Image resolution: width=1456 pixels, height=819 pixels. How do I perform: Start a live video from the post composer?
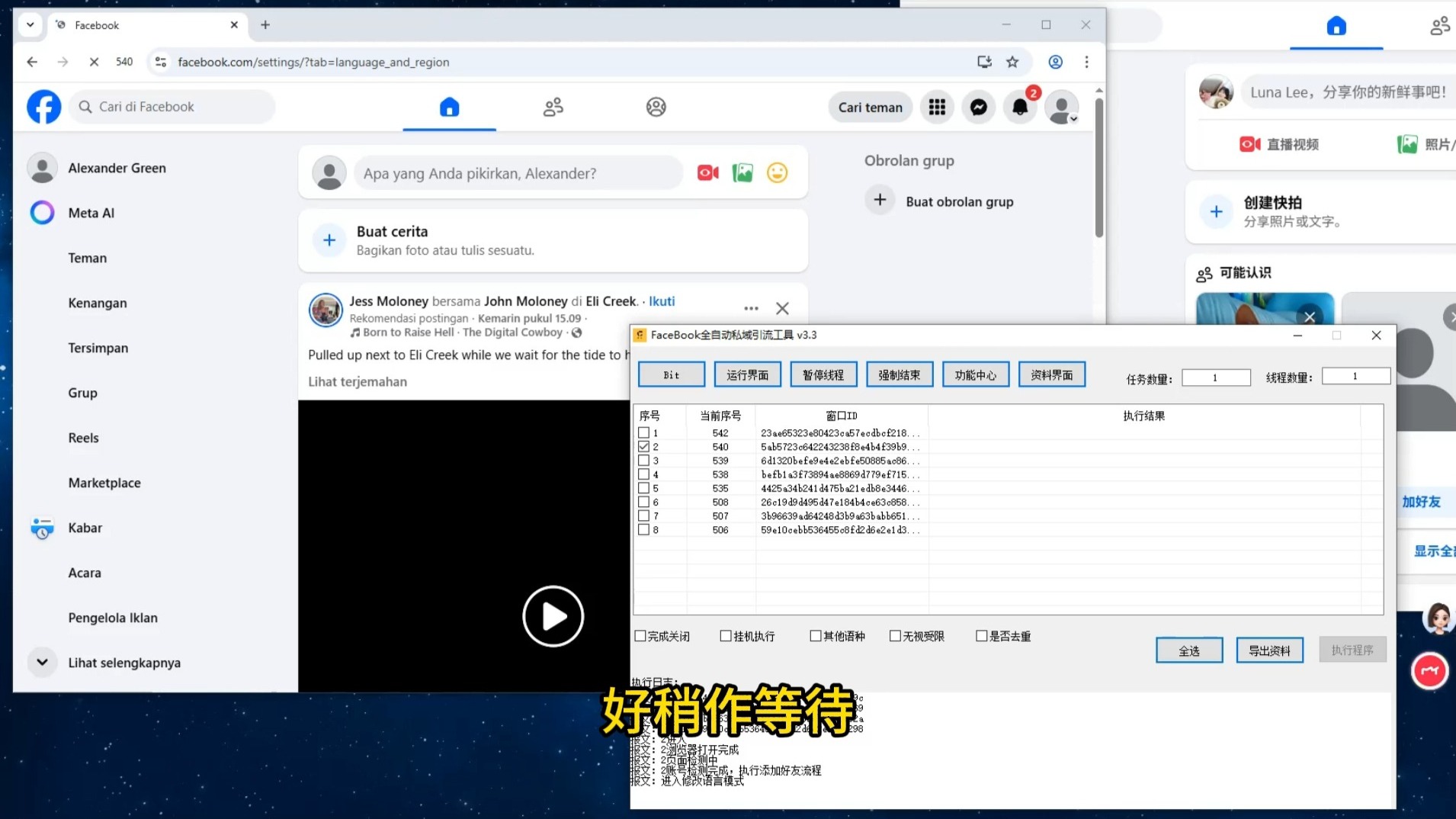(x=707, y=172)
